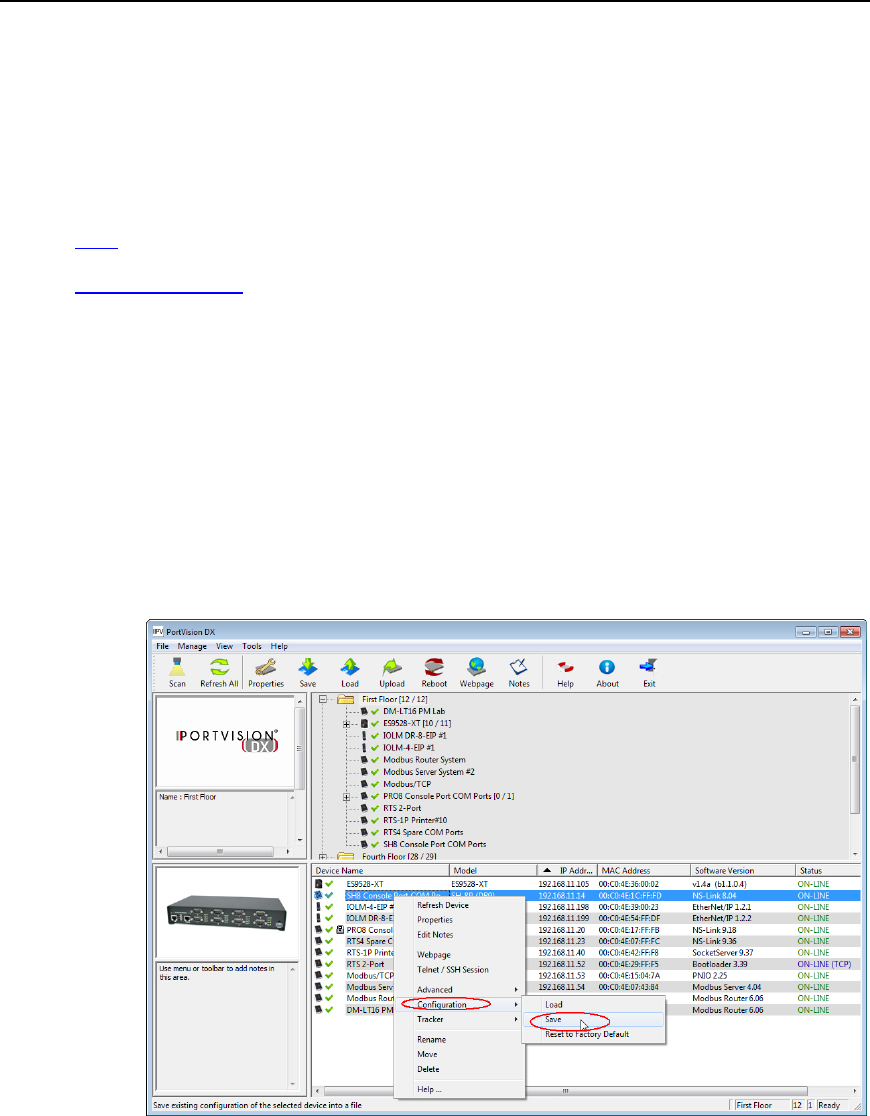Choose Move in context menu
This screenshot has width=870, height=1116.
[x=459, y=1055]
